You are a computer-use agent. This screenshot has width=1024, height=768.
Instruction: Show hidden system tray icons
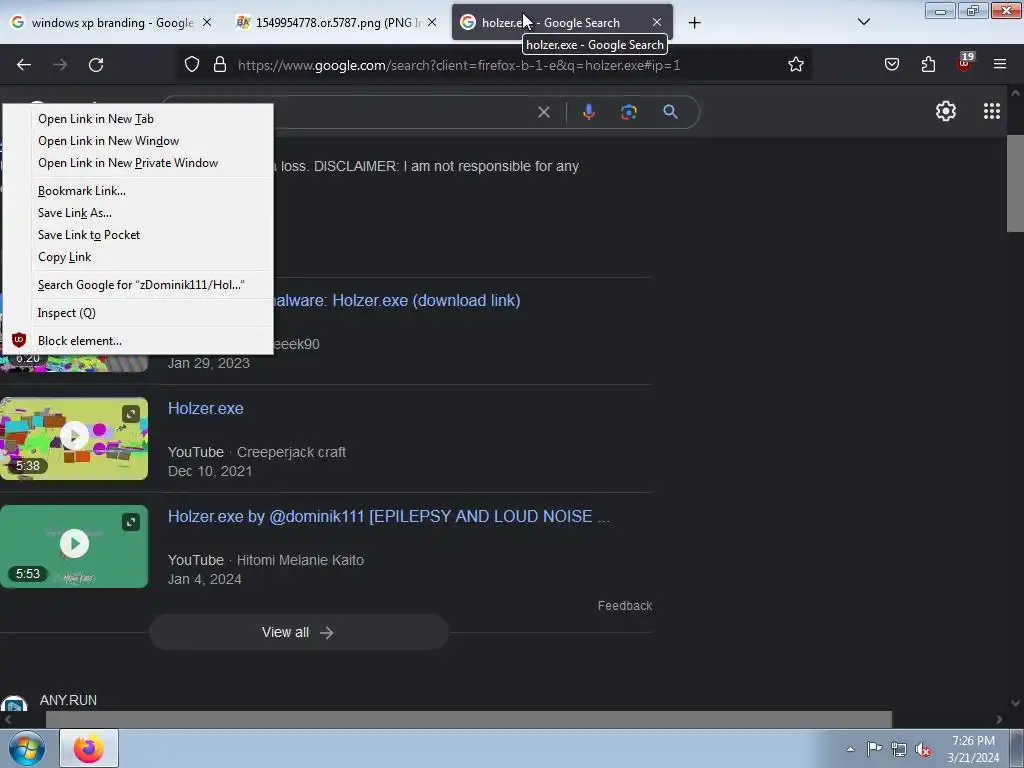[850, 749]
